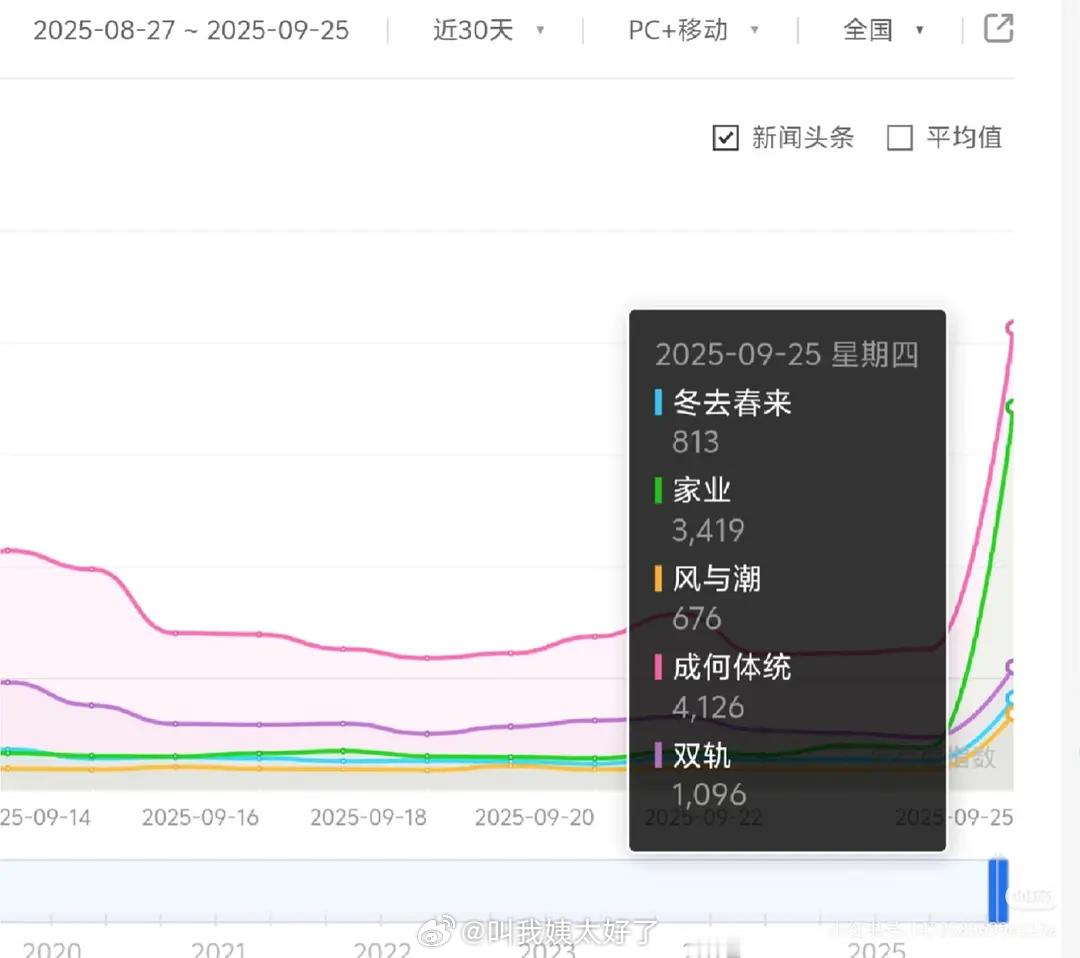Click the green line's endpoint at chart's right edge
The width and height of the screenshot is (1080, 958).
pyautogui.click(x=1010, y=407)
